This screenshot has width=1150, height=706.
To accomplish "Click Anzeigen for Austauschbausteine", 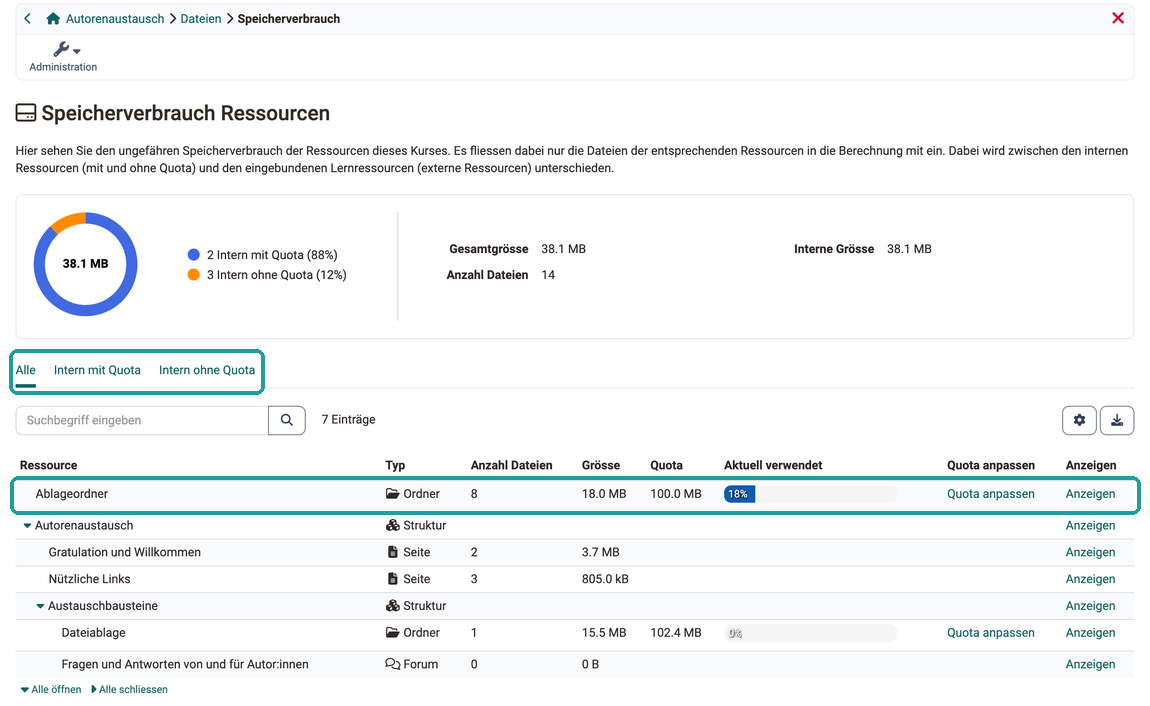I will point(1090,606).
